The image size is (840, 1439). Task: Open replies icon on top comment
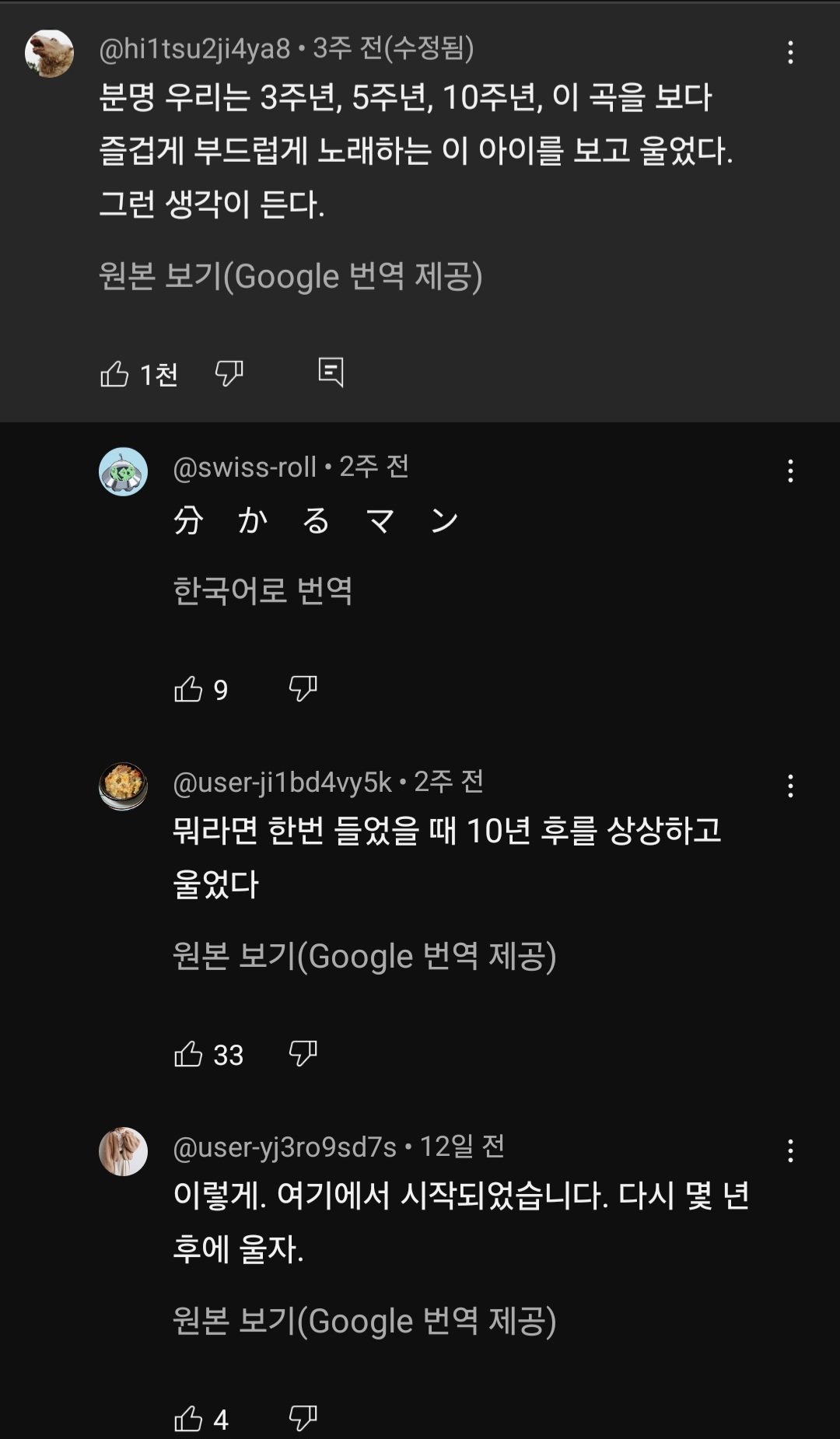pyautogui.click(x=331, y=373)
